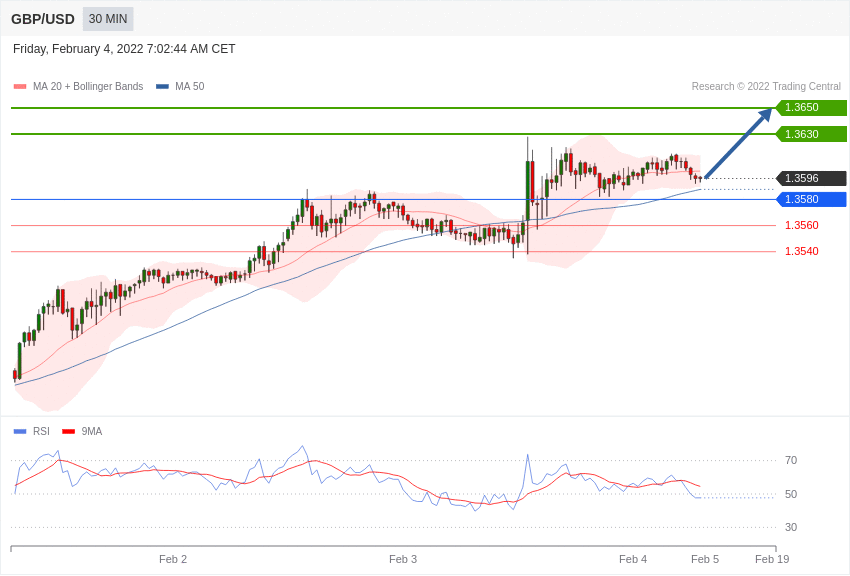Click the RSI 30 level label

point(791,527)
